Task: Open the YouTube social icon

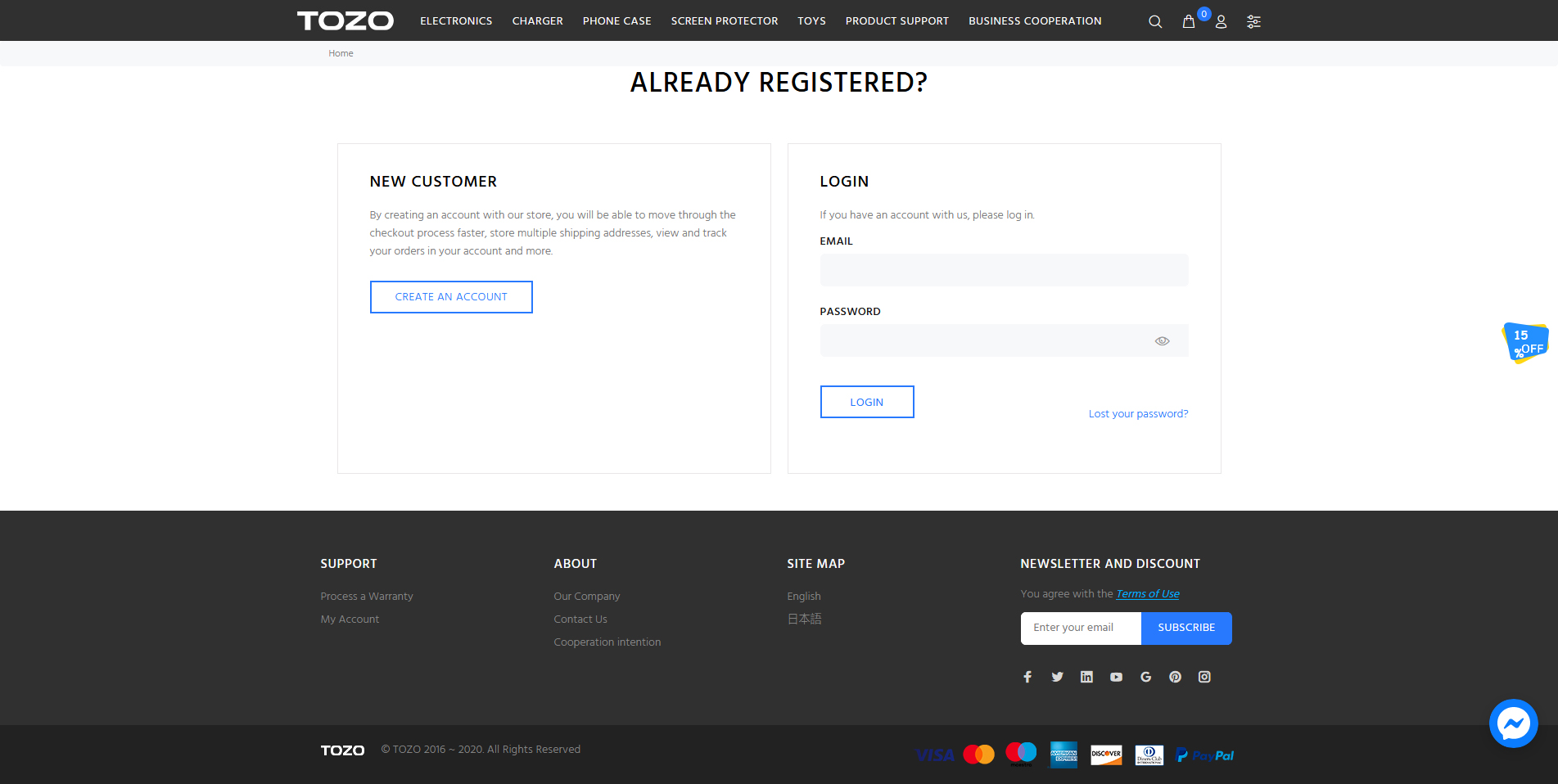Action: click(1116, 677)
